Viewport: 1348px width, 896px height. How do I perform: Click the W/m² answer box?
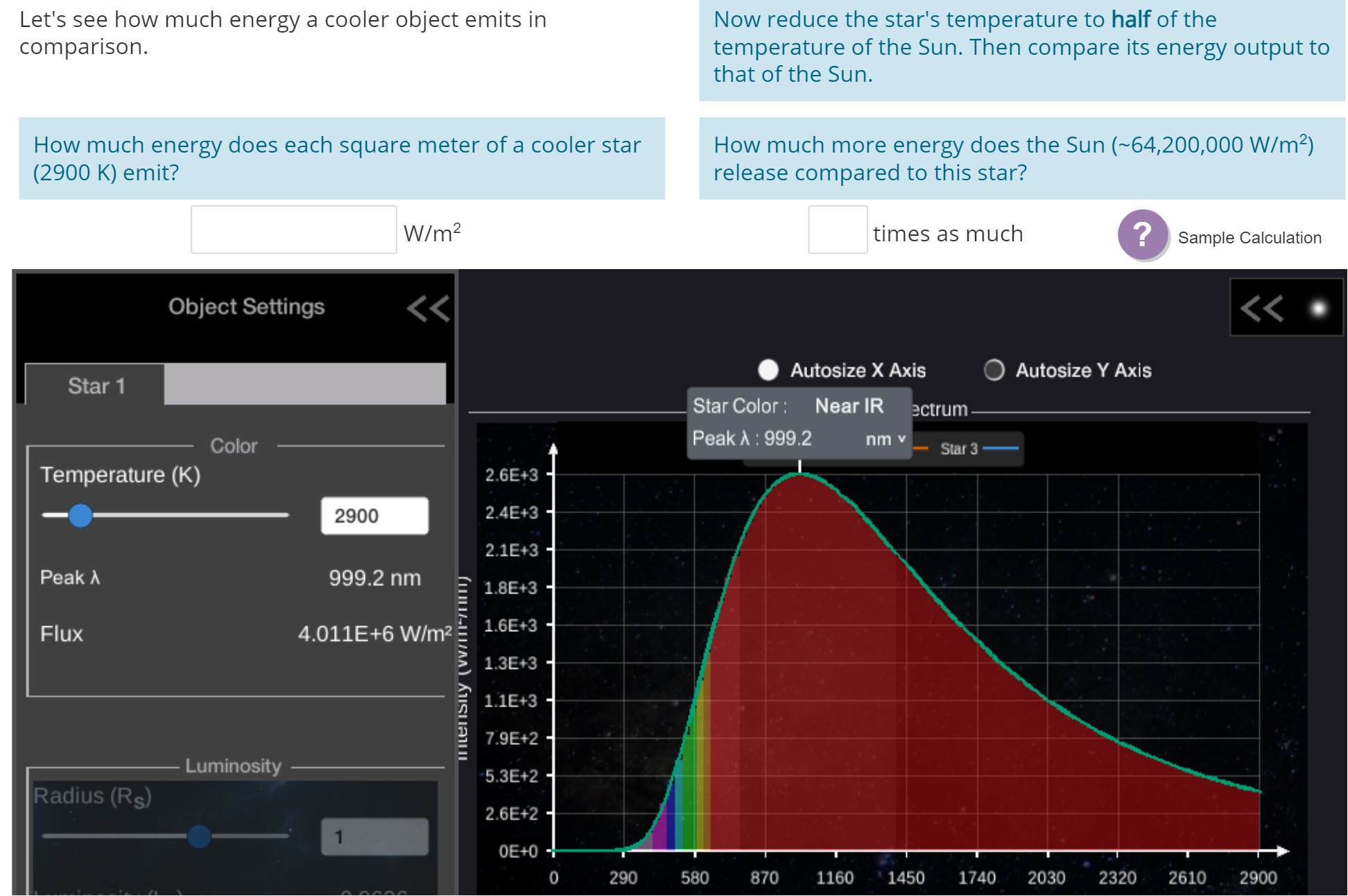[293, 229]
